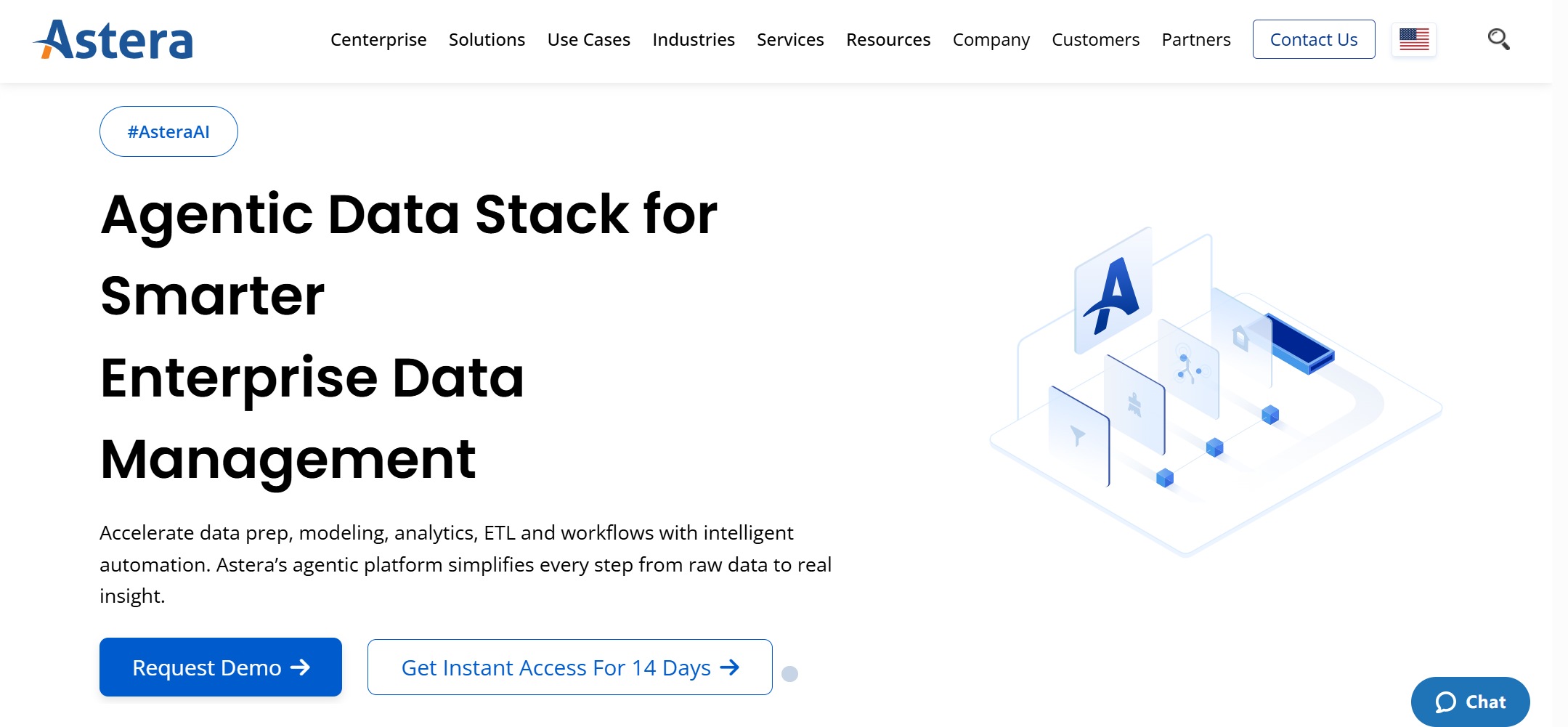Go to the Services menu item
1568x727 pixels.
pyautogui.click(x=790, y=40)
